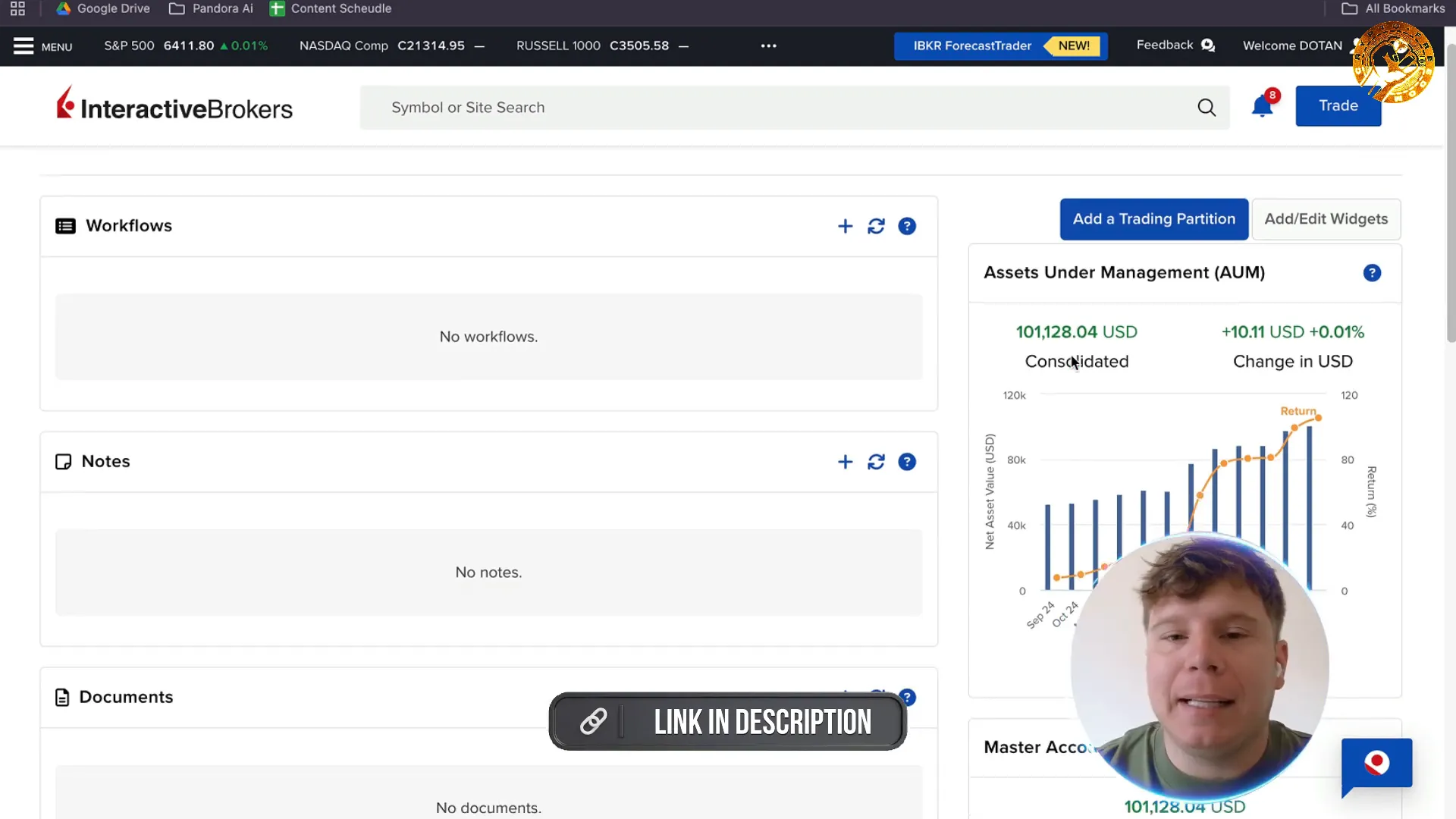The height and width of the screenshot is (819, 1456).
Task: Open the chat support bubble
Action: pyautogui.click(x=1376, y=766)
